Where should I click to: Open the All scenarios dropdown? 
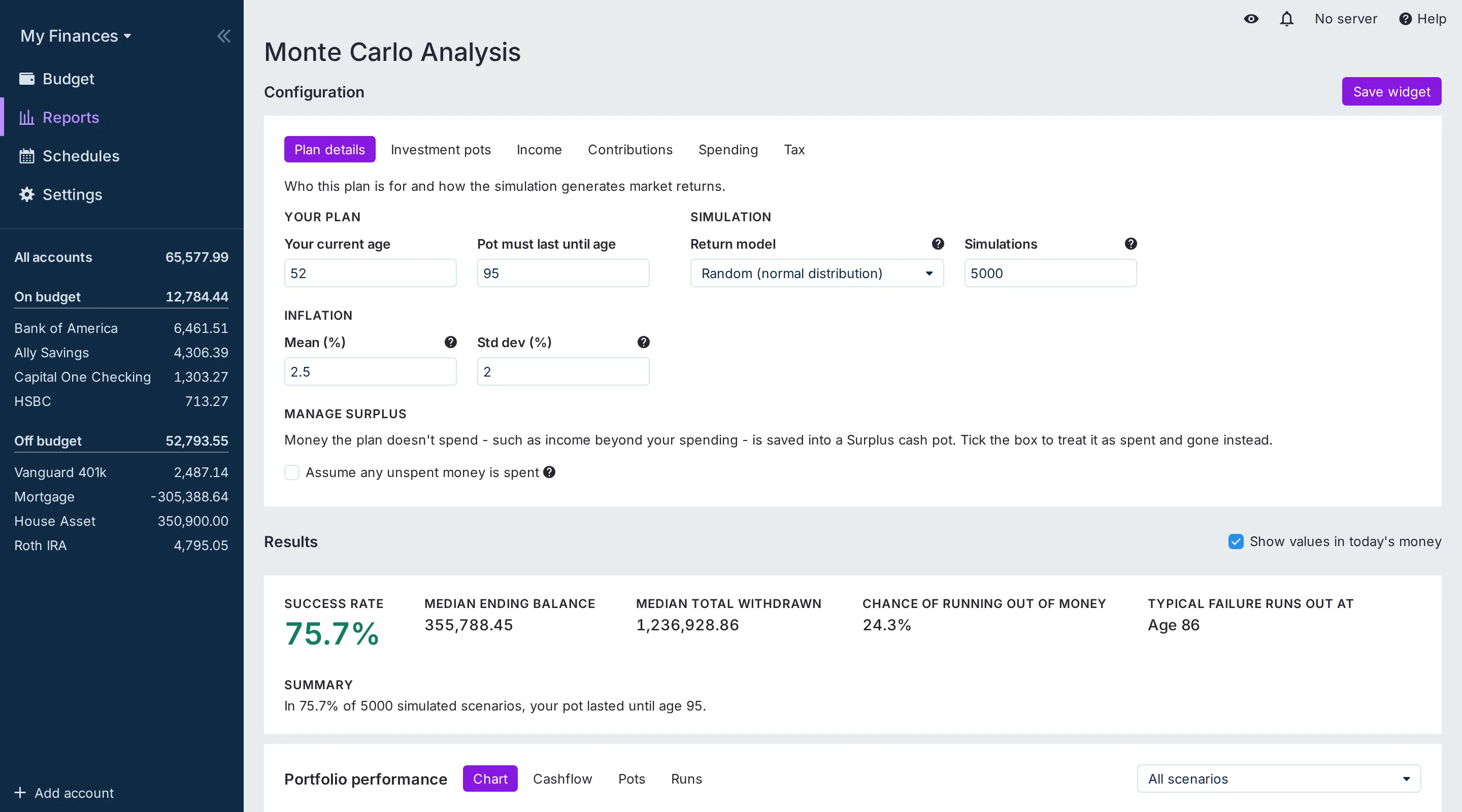1279,779
